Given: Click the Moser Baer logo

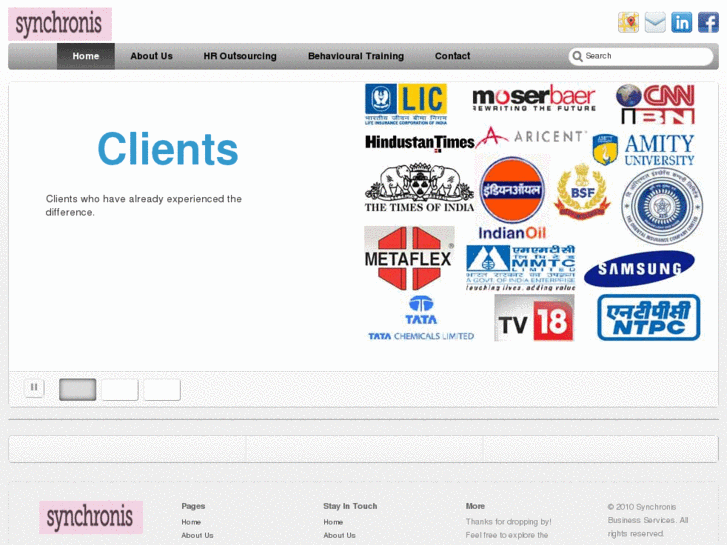Looking at the screenshot, I should coord(534,98).
